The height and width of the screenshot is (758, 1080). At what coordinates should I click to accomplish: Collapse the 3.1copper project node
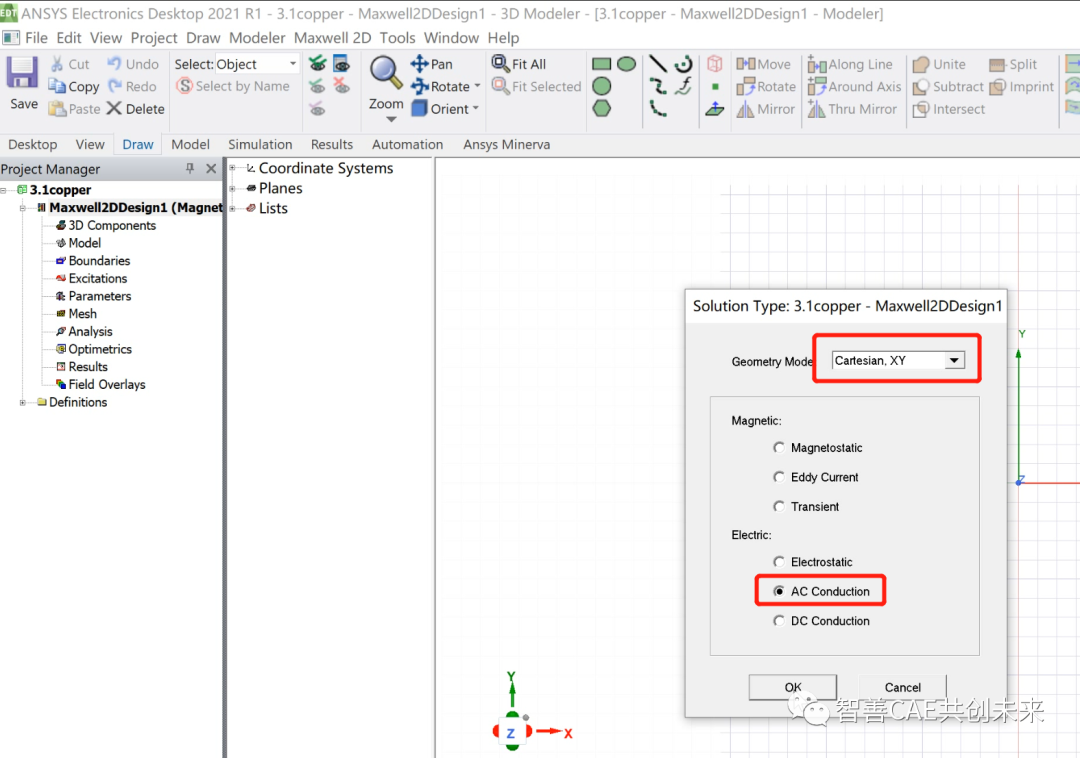pos(4,190)
